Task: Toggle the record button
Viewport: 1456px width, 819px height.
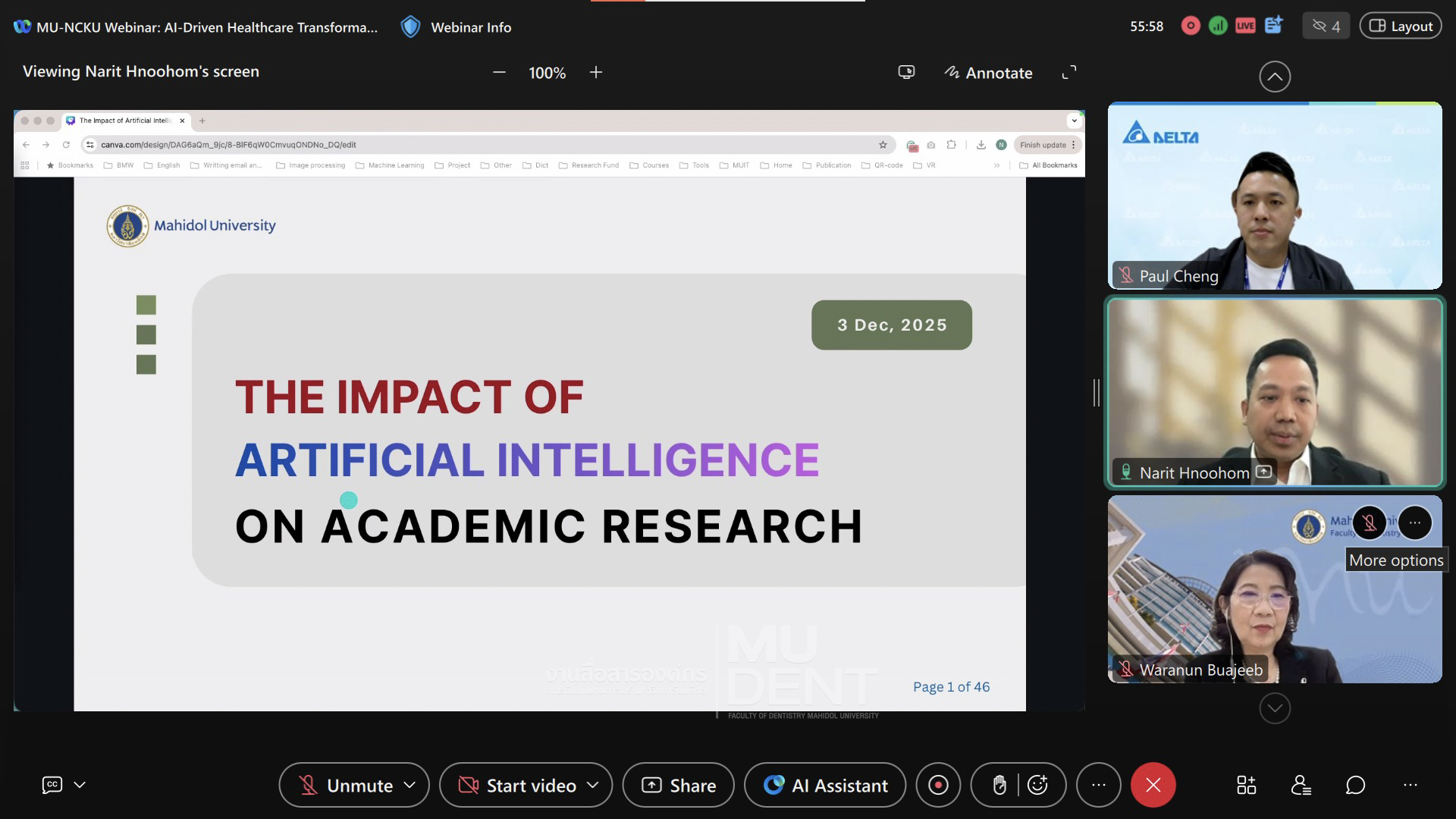Action: click(938, 786)
